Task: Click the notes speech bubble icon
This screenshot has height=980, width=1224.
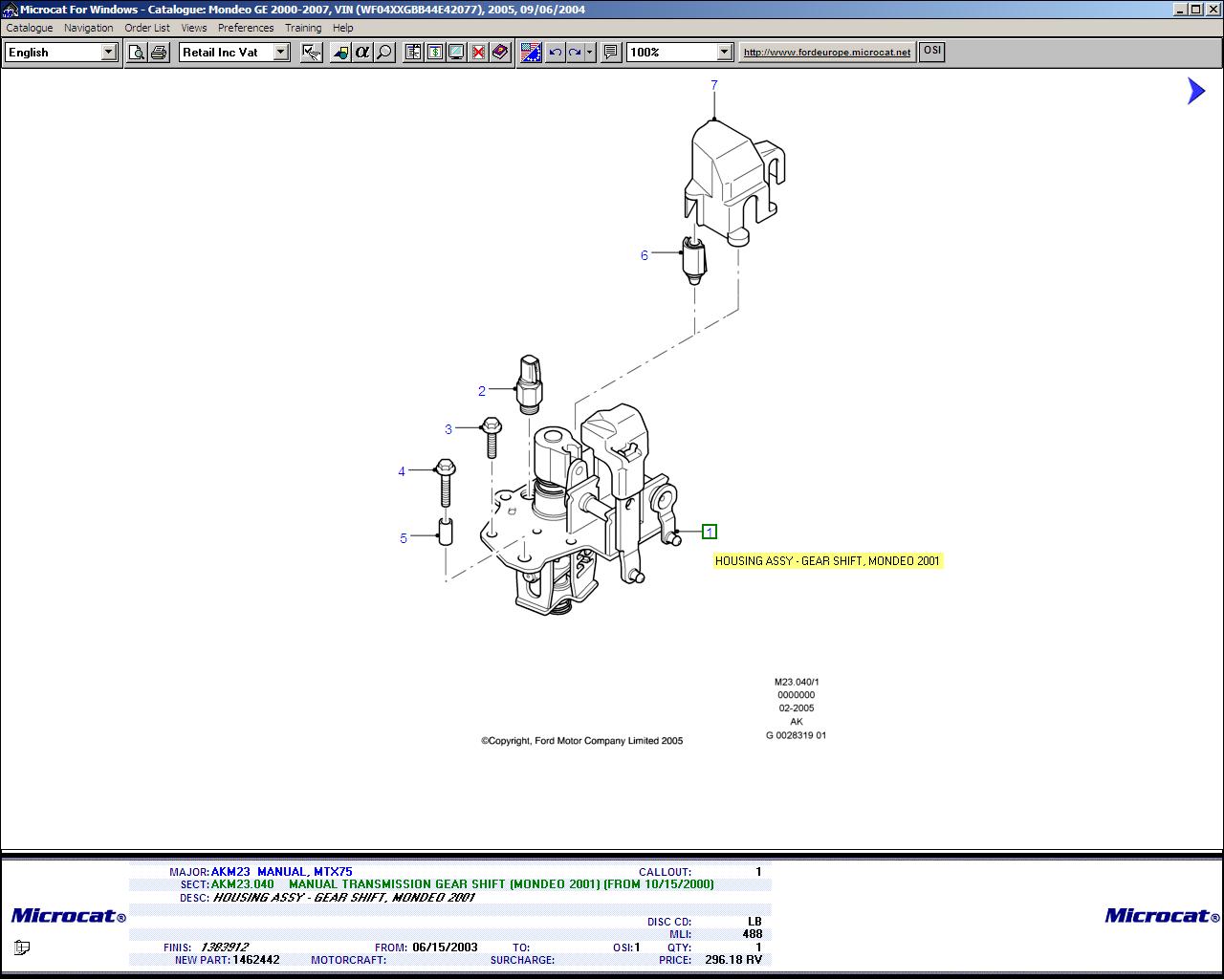Action: click(x=611, y=53)
